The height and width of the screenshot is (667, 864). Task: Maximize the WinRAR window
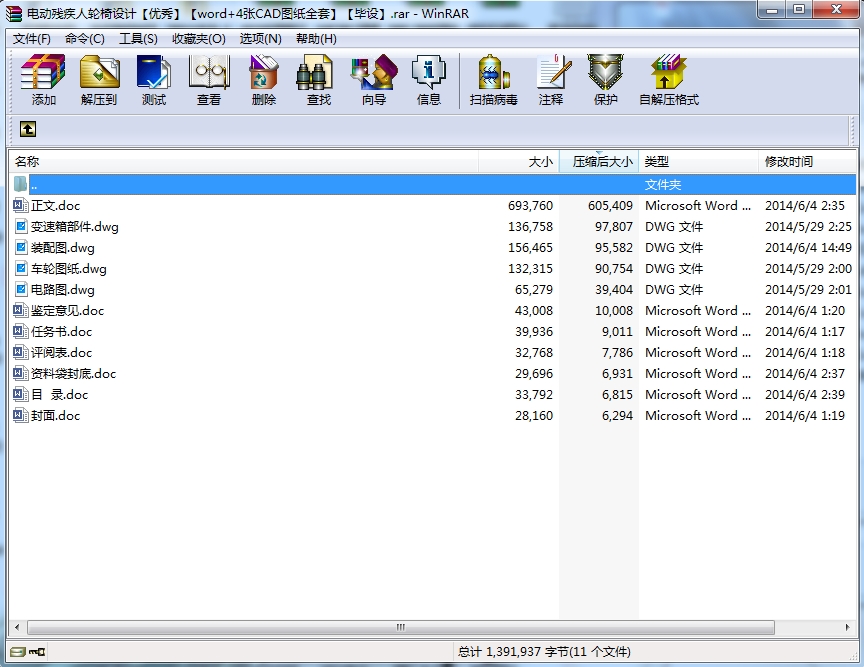[798, 9]
